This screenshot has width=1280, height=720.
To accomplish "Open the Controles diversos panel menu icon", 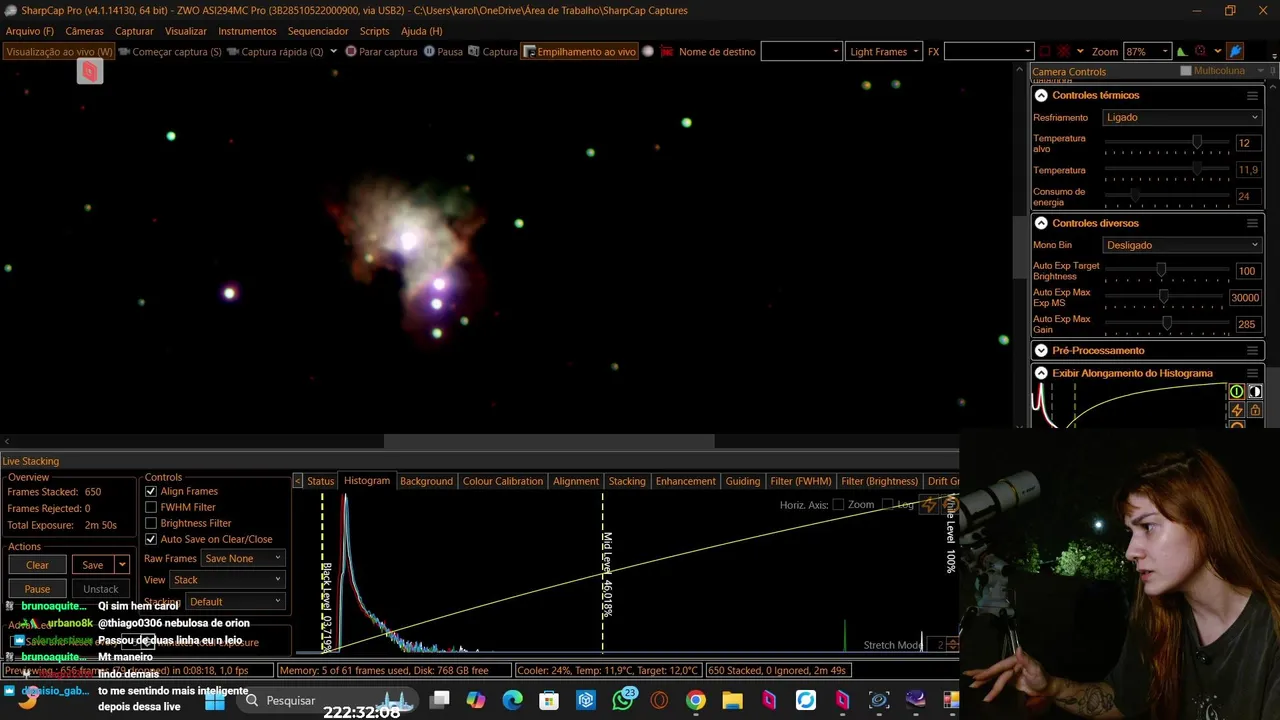I will coord(1252,223).
